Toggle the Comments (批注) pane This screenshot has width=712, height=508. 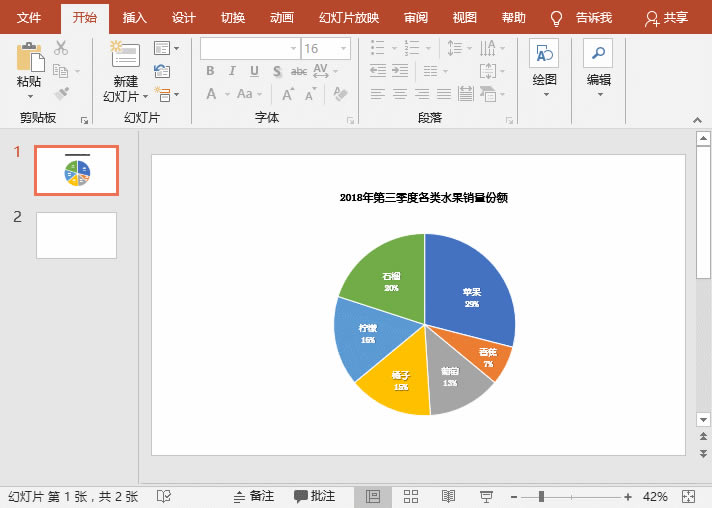click(x=314, y=497)
